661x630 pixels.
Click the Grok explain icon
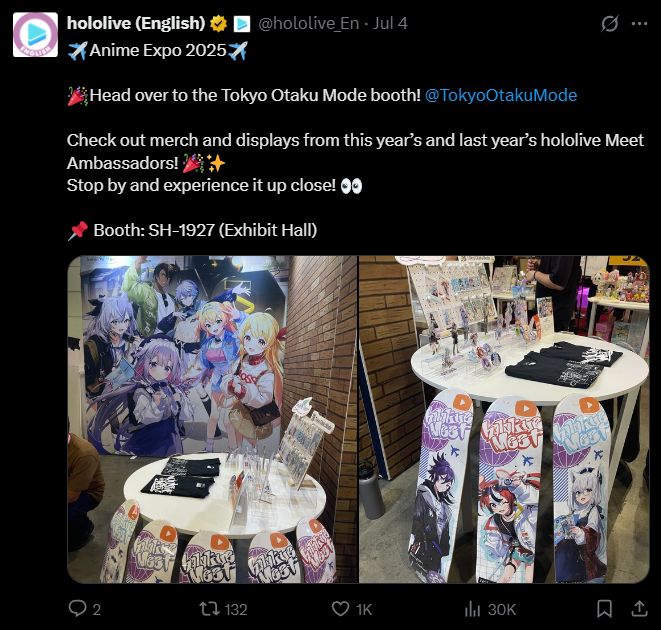tap(610, 24)
